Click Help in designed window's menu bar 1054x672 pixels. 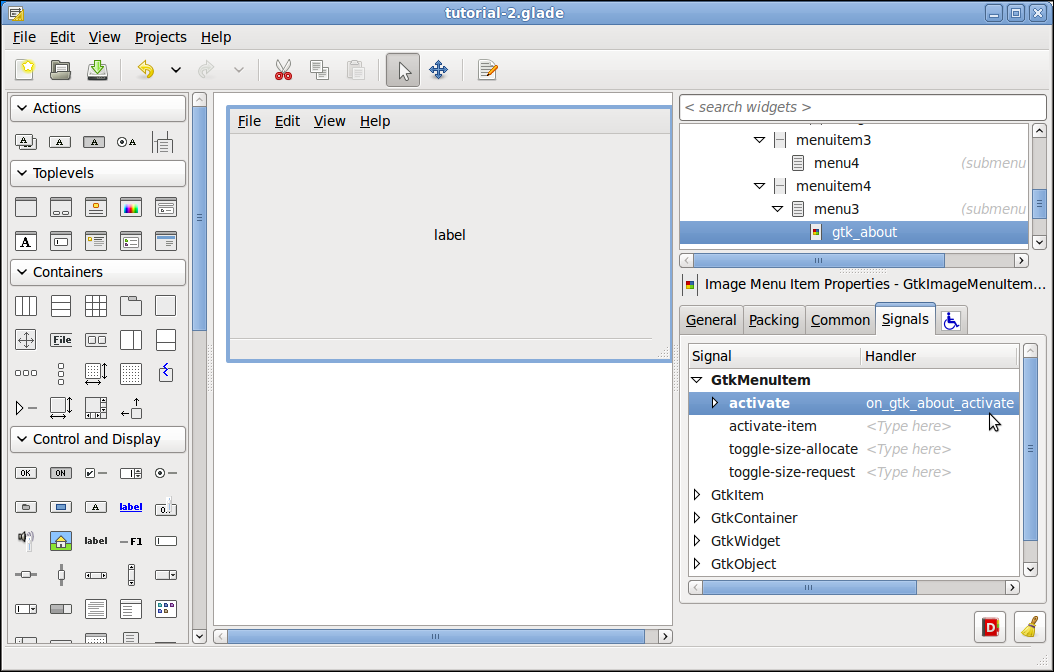click(375, 121)
